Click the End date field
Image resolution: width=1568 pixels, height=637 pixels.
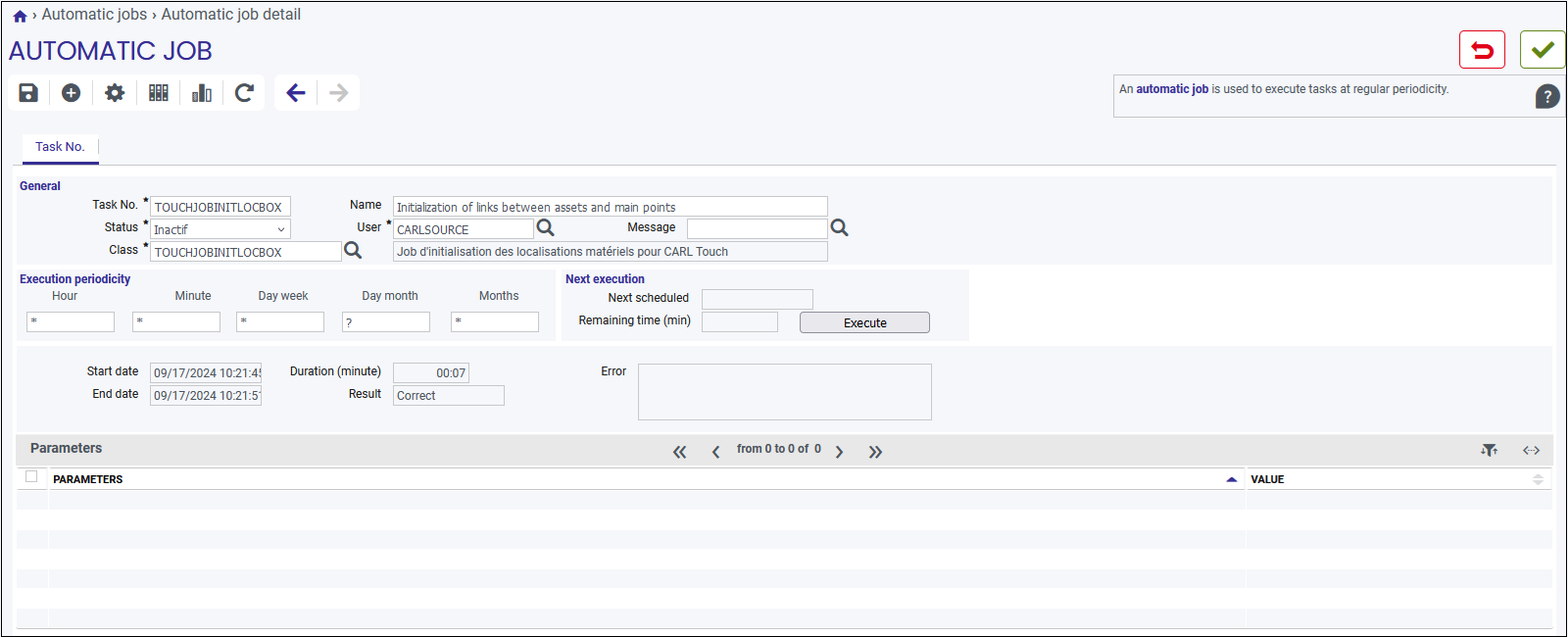[x=206, y=395]
